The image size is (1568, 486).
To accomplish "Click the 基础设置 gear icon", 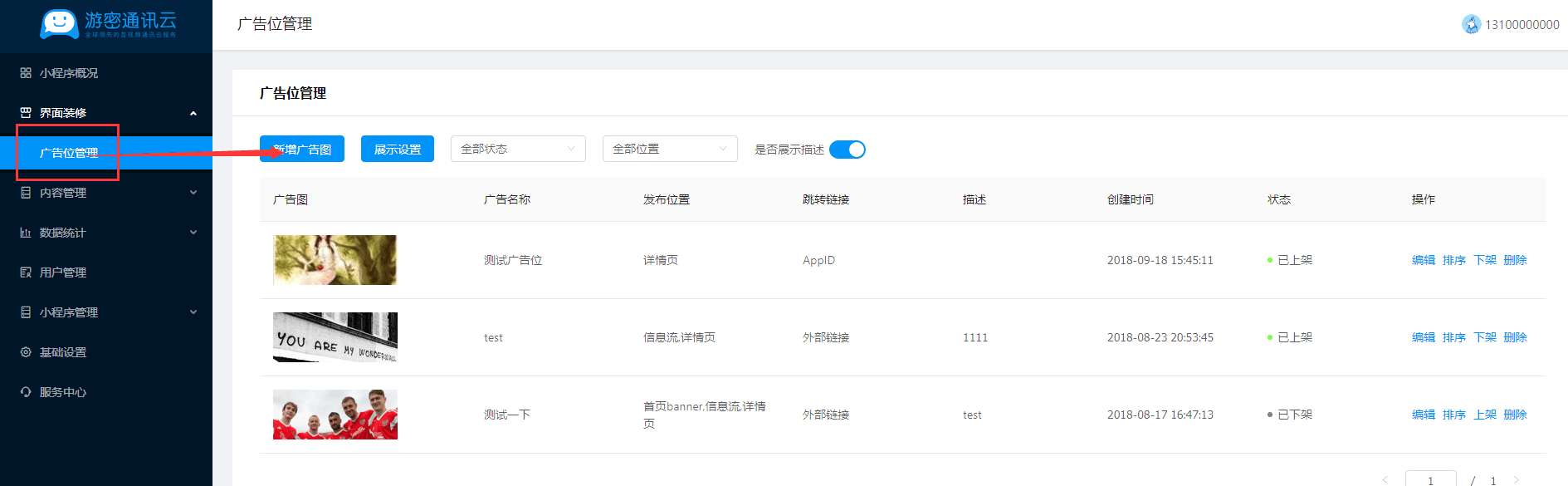I will pyautogui.click(x=26, y=352).
